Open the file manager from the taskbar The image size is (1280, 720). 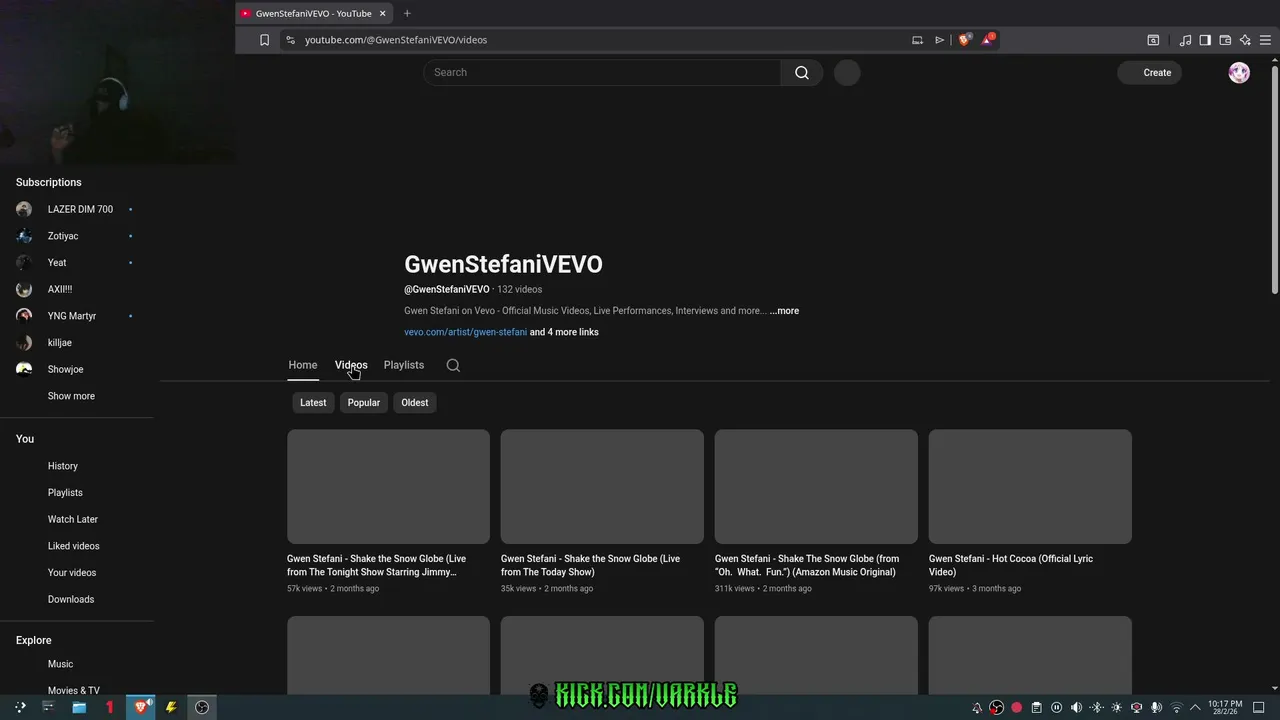[x=79, y=707]
